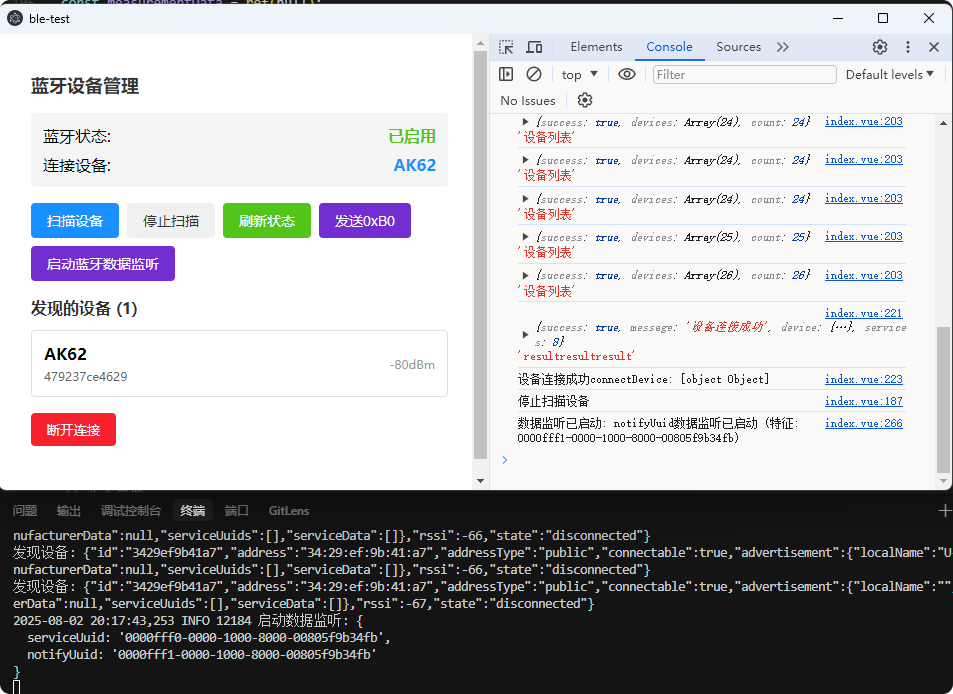
Task: Click the No Issues label
Action: tap(528, 100)
